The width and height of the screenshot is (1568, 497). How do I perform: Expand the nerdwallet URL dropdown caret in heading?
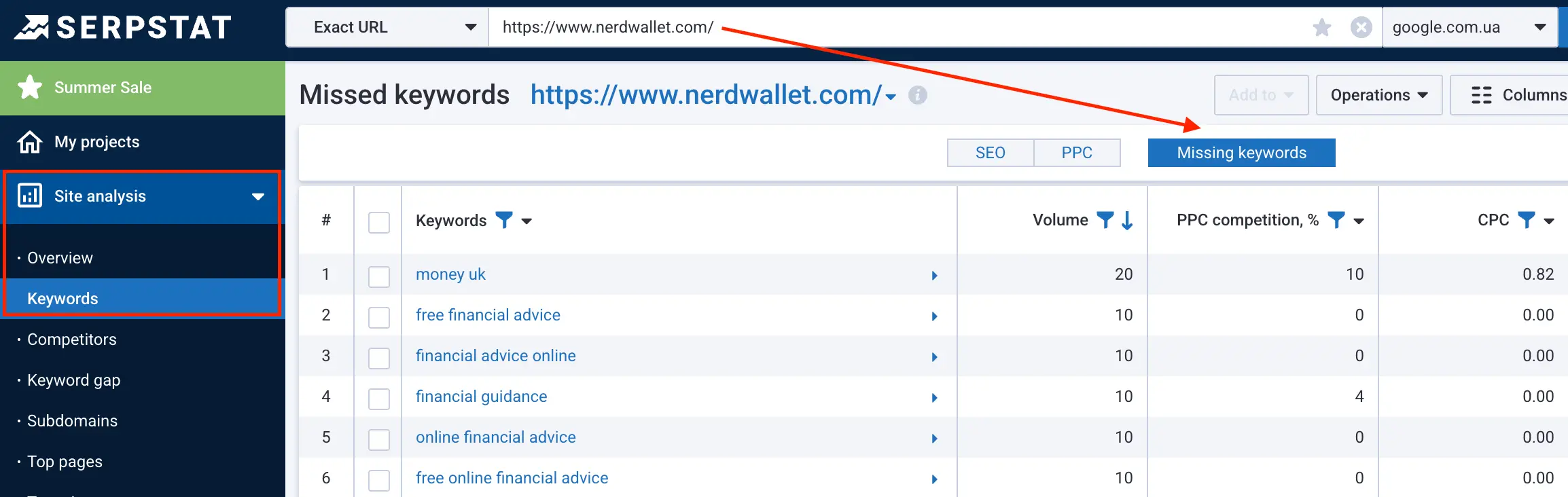click(x=891, y=97)
